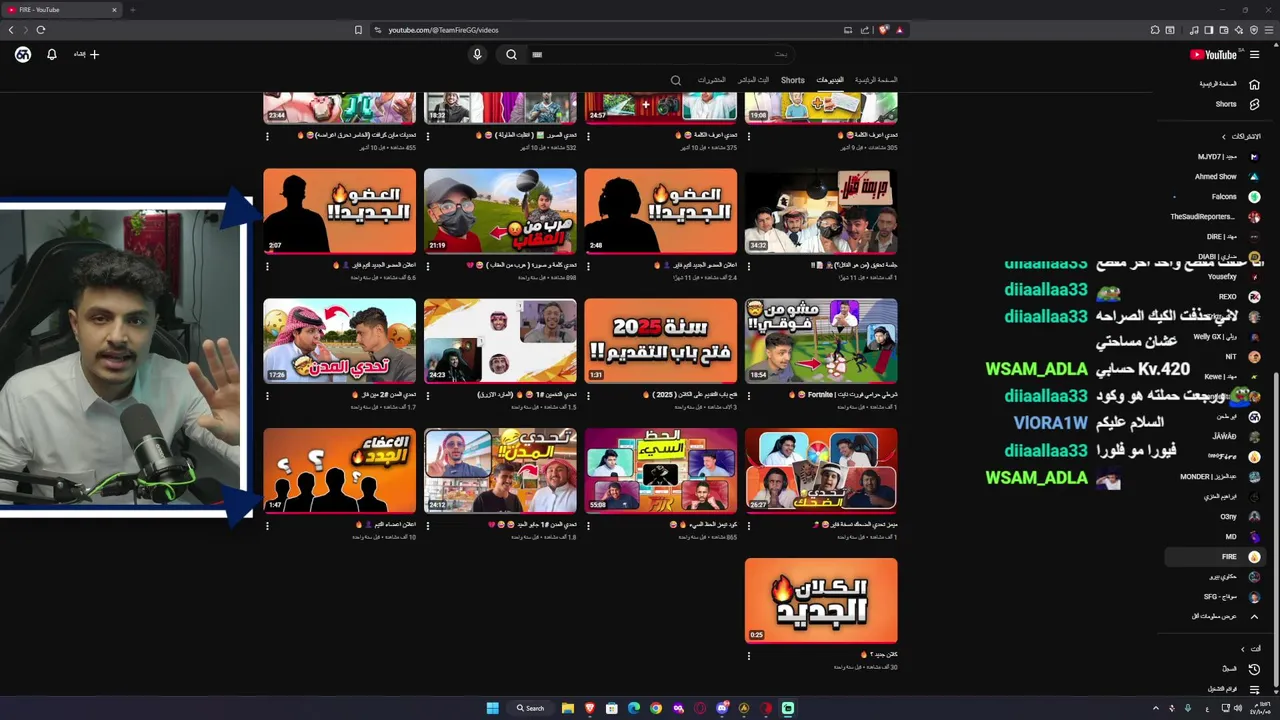Viewport: 1280px width, 720px height.
Task: Show hidden system tray icons
Action: (1156, 708)
